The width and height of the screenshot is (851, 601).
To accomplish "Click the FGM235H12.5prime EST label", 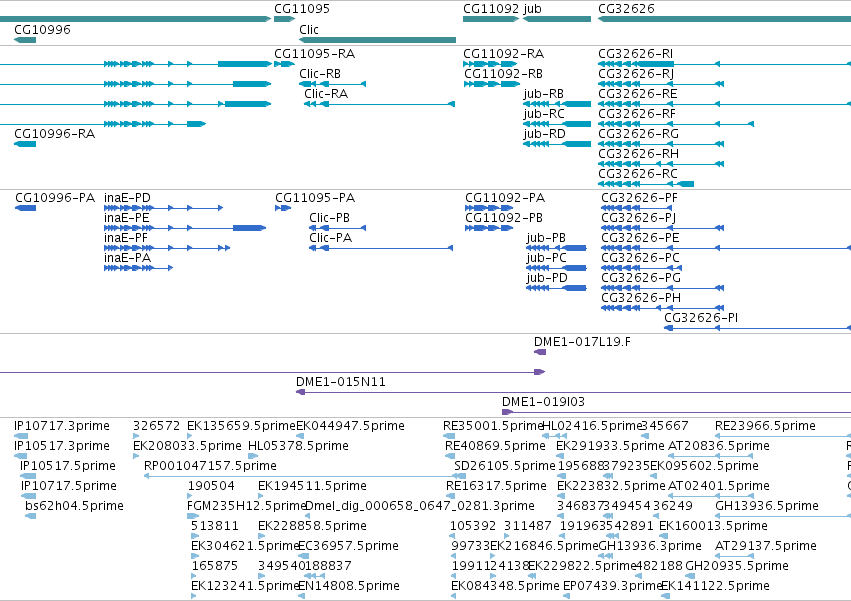I will (x=246, y=506).
